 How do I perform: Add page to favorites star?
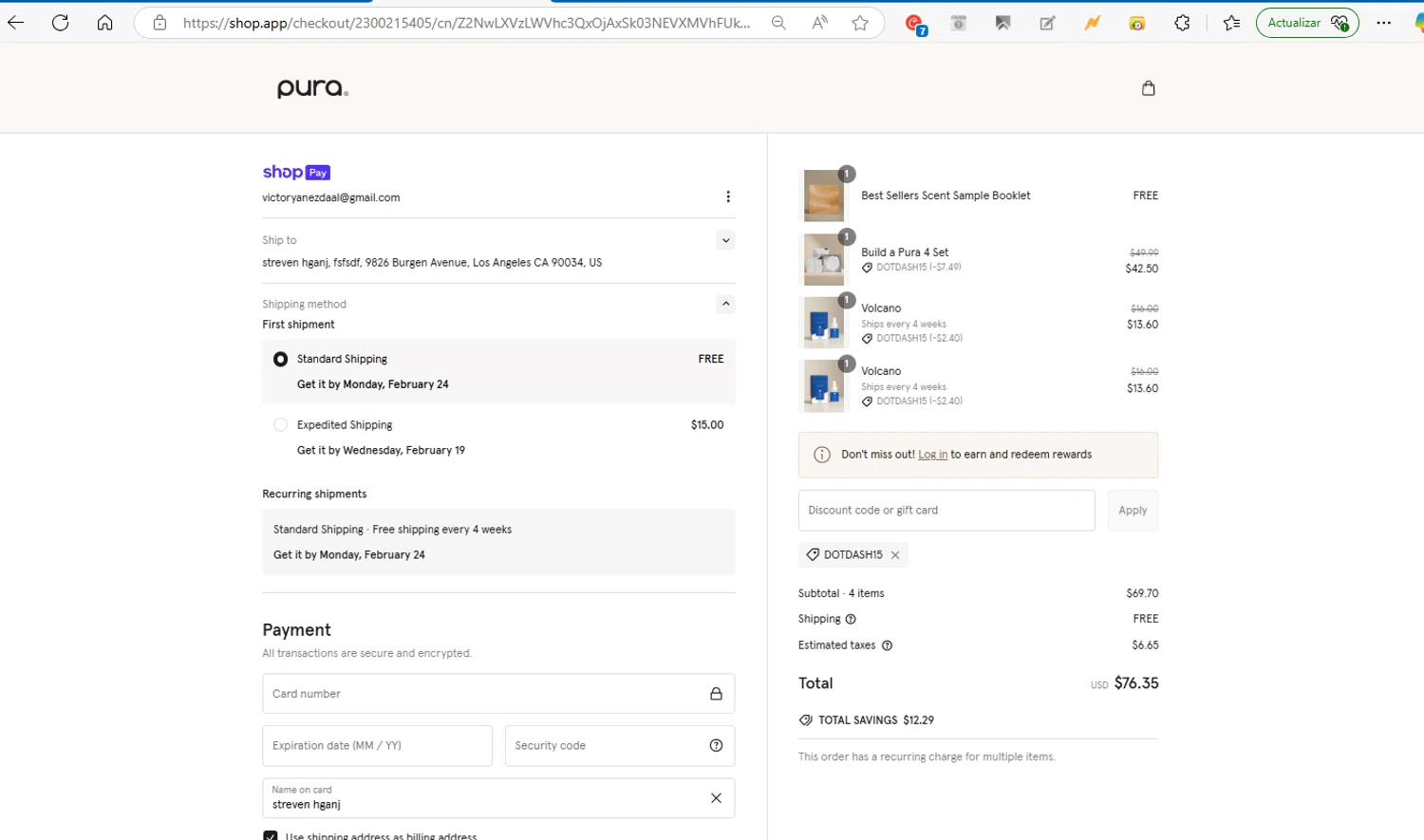(860, 23)
